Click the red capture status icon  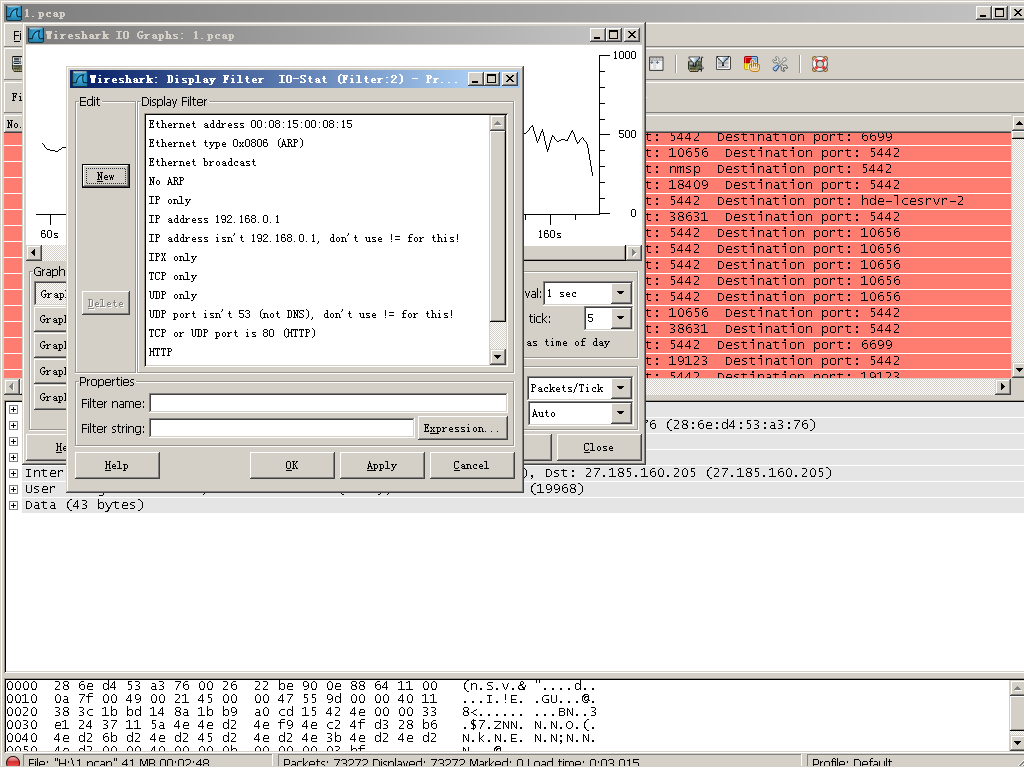coord(12,762)
